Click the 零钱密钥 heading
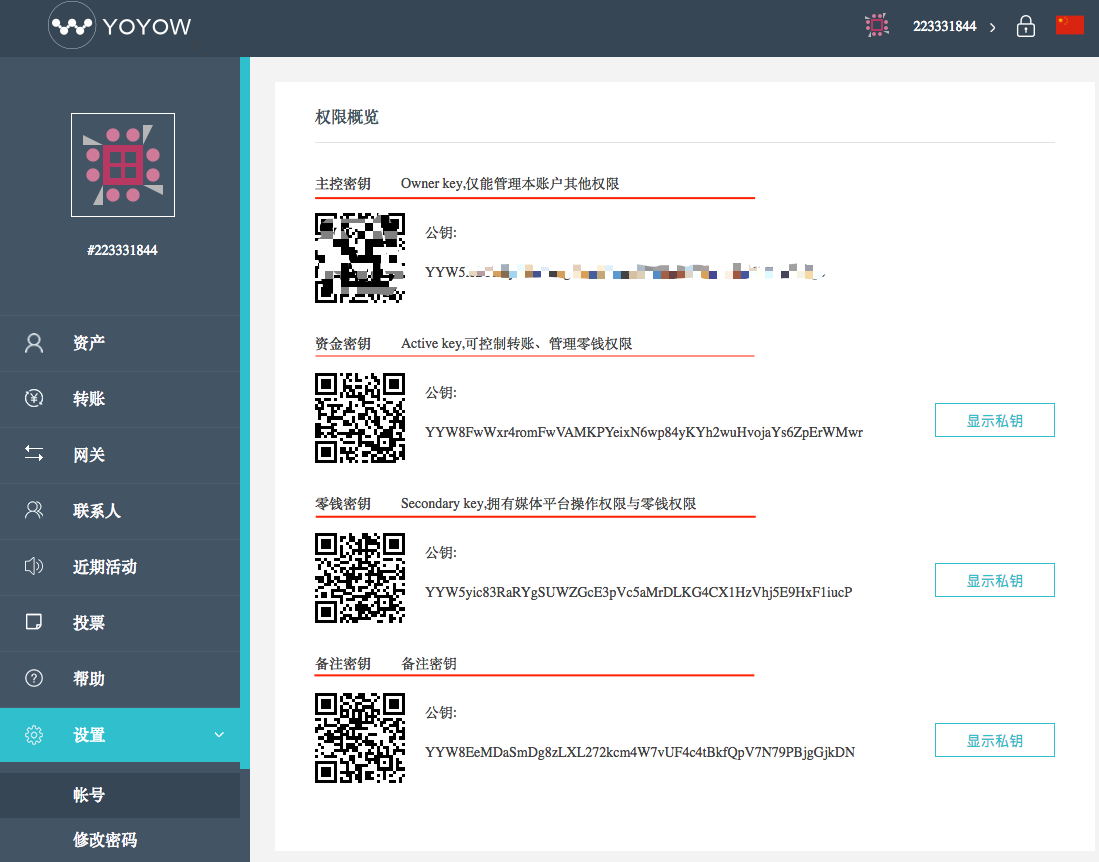The height and width of the screenshot is (862, 1099). coord(343,503)
